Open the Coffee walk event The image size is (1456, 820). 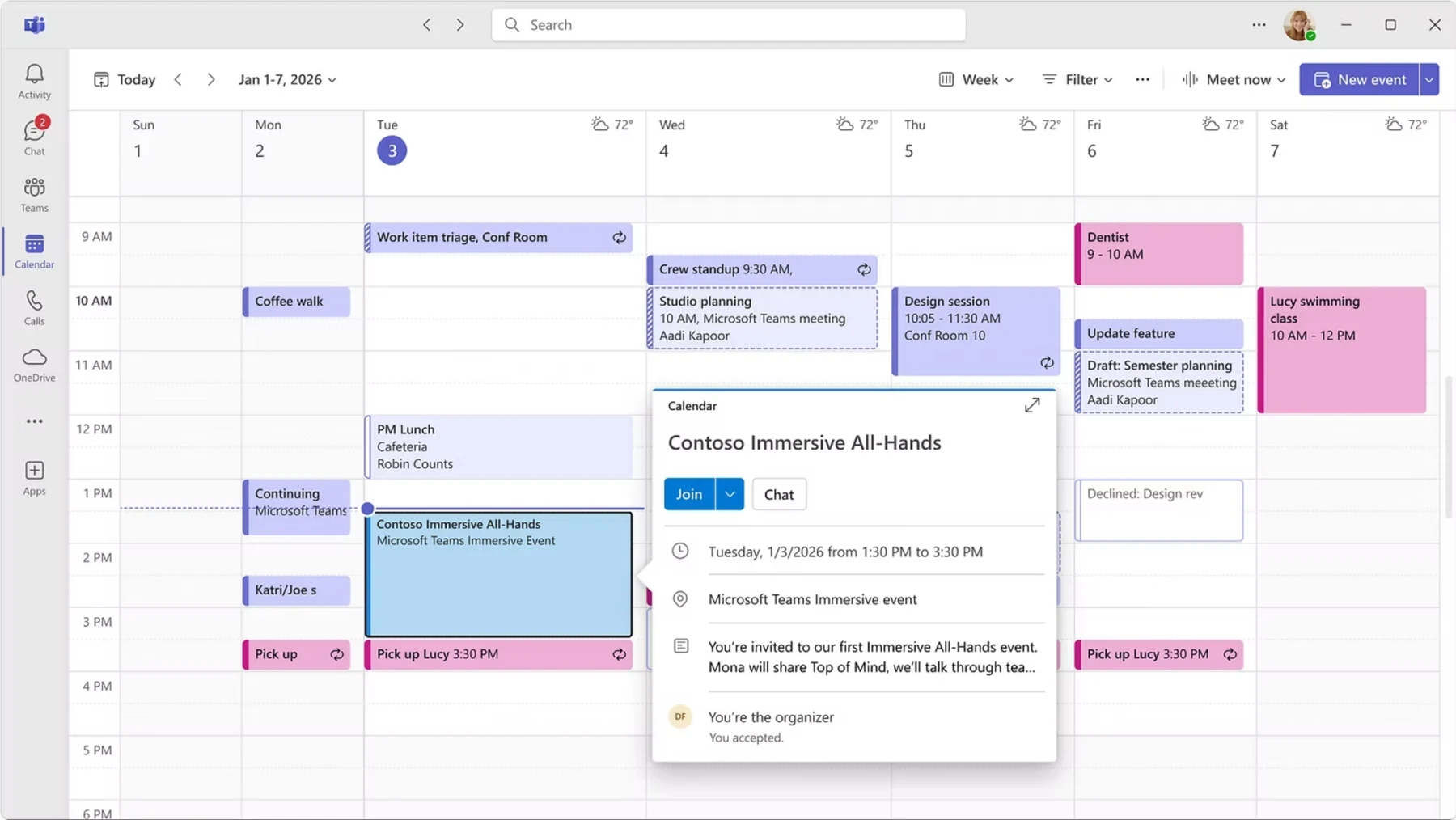point(297,302)
